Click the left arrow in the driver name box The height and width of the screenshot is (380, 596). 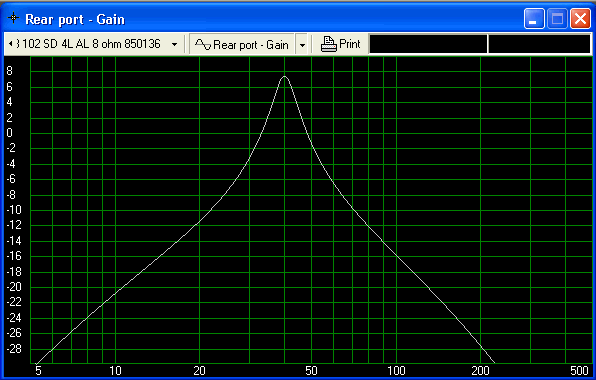click(x=11, y=44)
